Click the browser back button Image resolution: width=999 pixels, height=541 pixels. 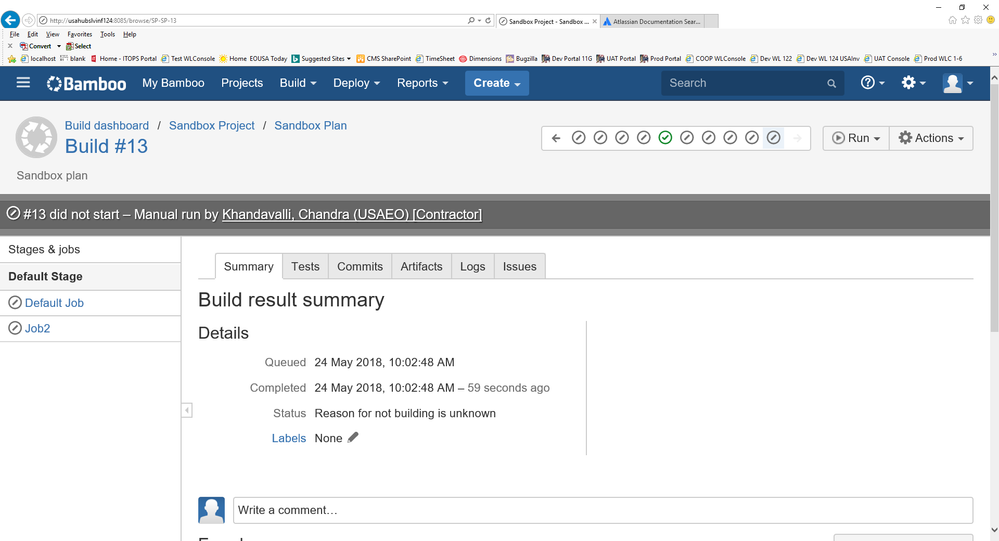tap(10, 20)
